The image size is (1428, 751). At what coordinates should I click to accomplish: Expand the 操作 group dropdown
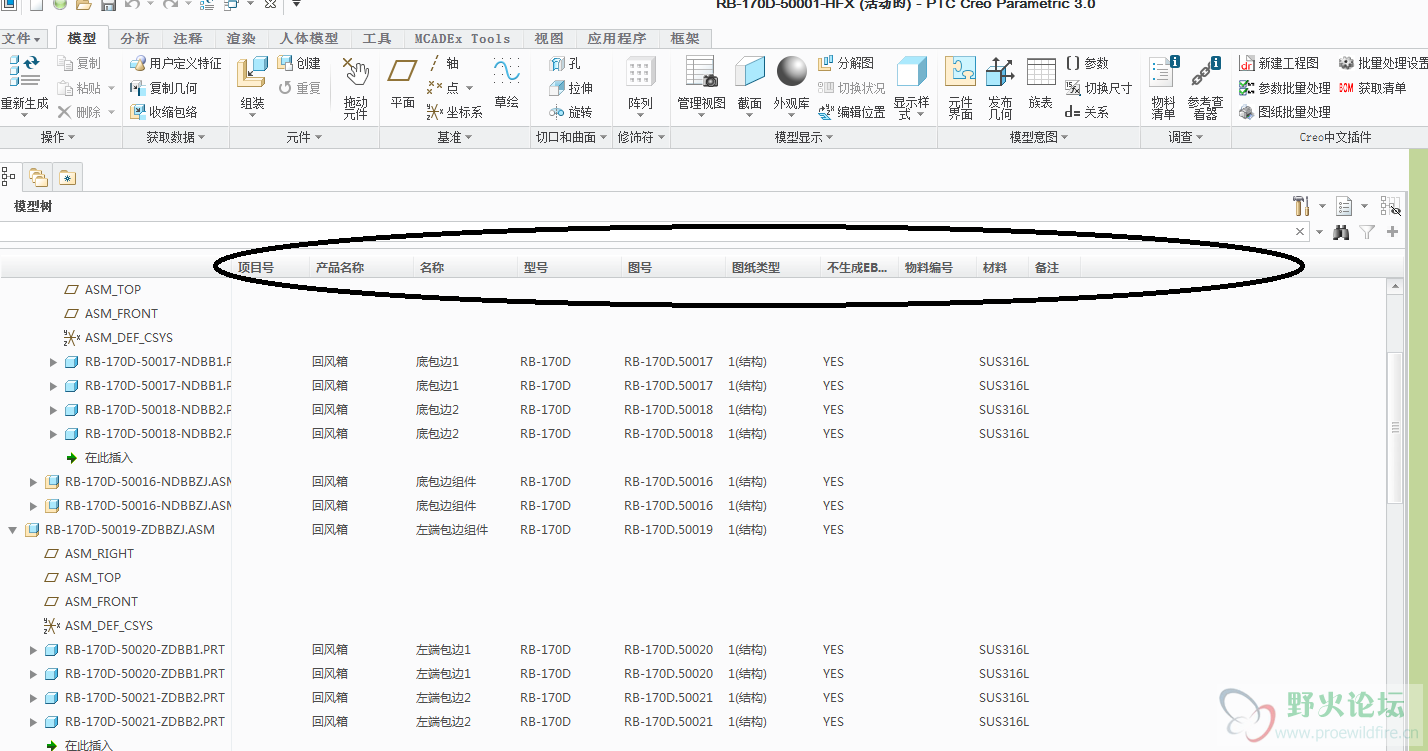coord(58,138)
